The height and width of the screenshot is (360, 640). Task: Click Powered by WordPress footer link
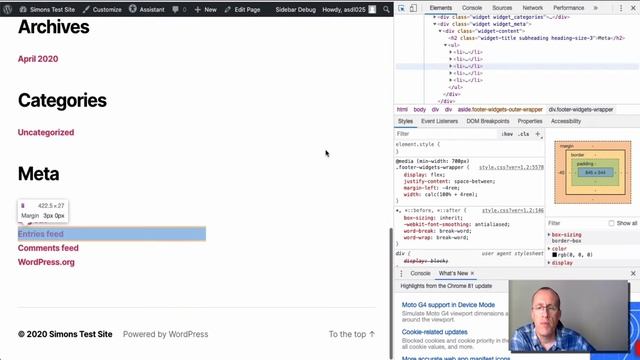[x=165, y=334]
